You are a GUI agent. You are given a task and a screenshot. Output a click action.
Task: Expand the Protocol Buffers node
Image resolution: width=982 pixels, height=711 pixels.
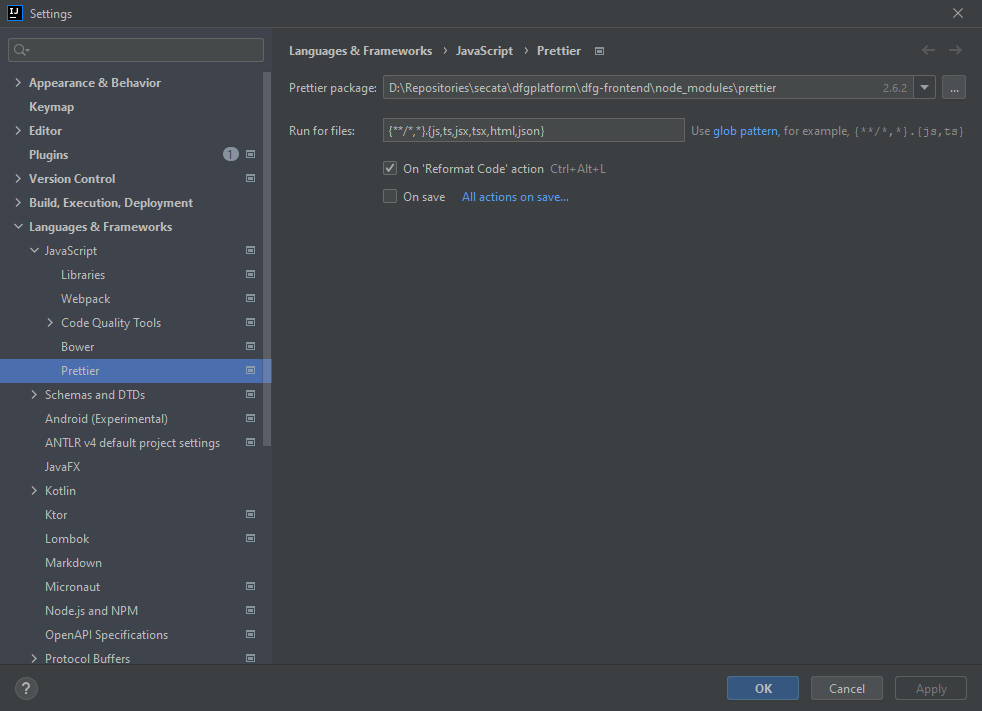click(x=34, y=658)
